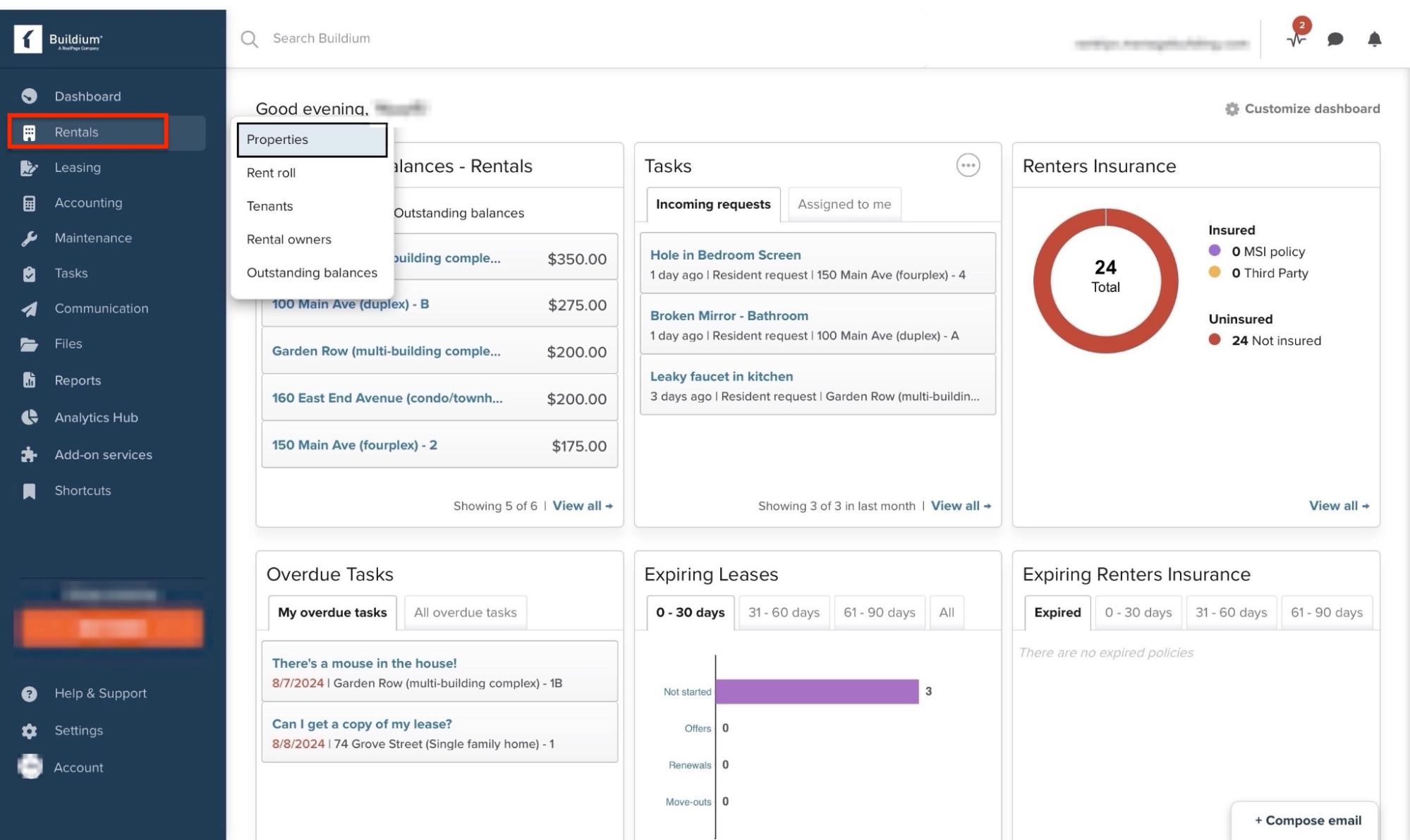Click the purple Not started bar
The height and width of the screenshot is (840, 1410).
(x=816, y=692)
